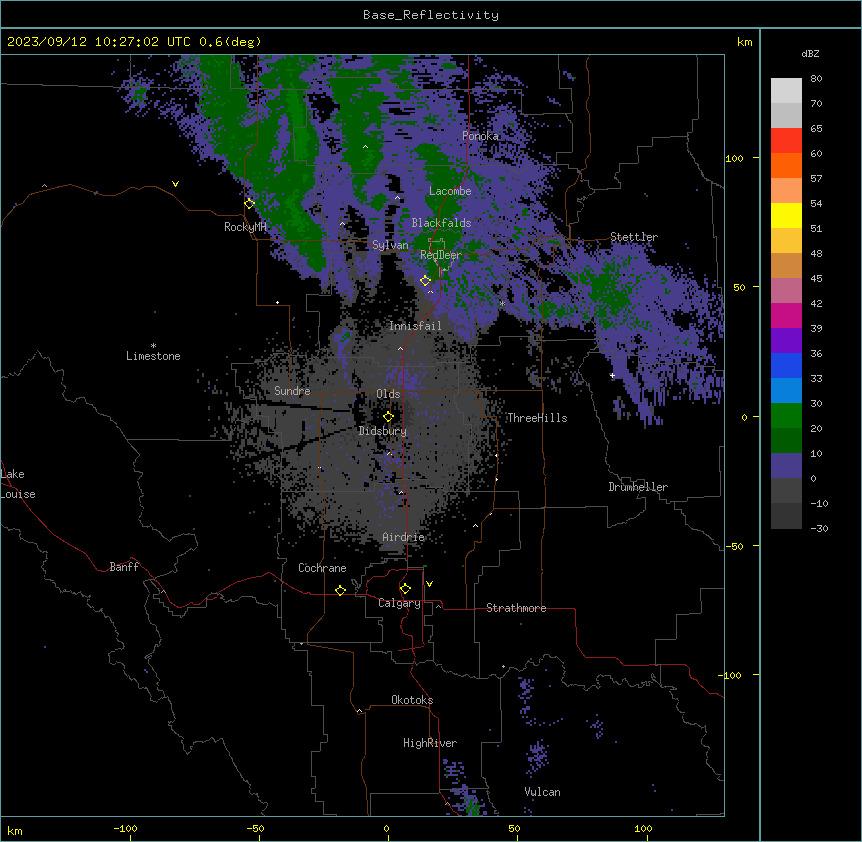Click the Lacombe label

[x=450, y=191]
